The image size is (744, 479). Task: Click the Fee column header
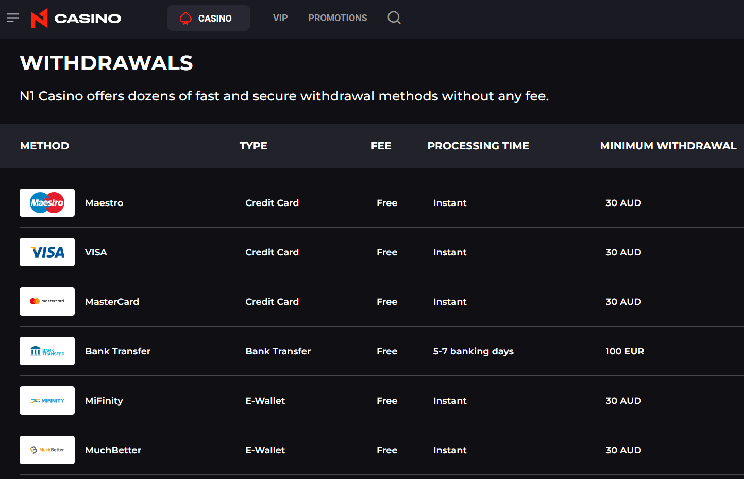pos(381,146)
